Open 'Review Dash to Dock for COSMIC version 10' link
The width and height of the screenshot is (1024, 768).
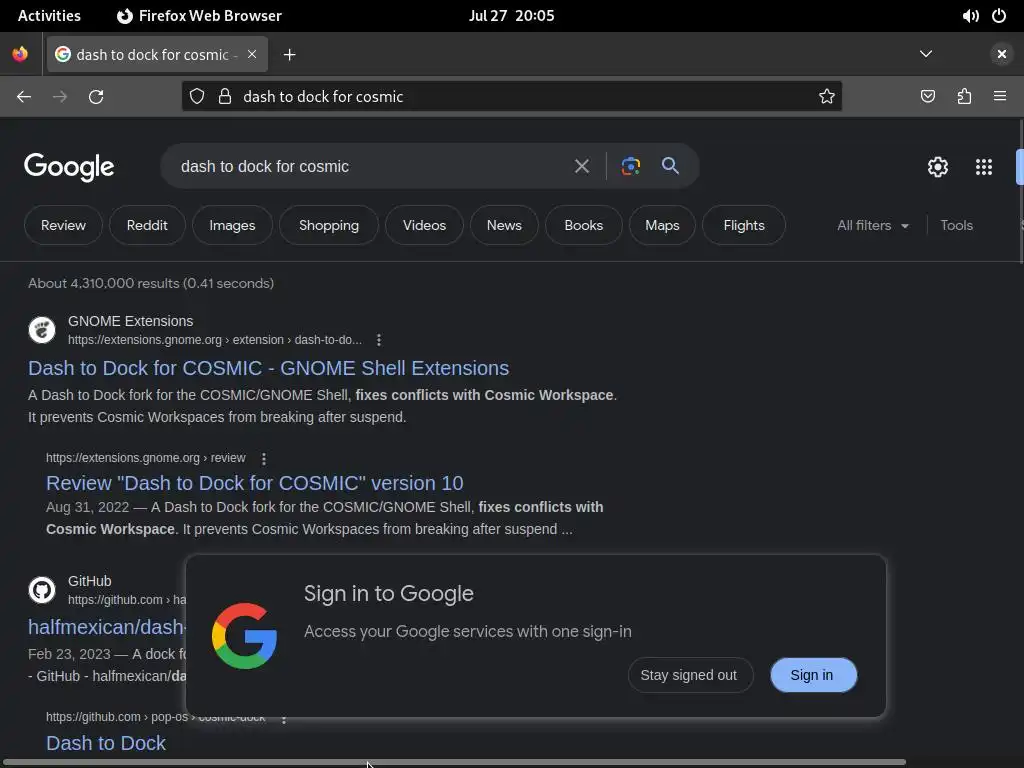tap(255, 483)
